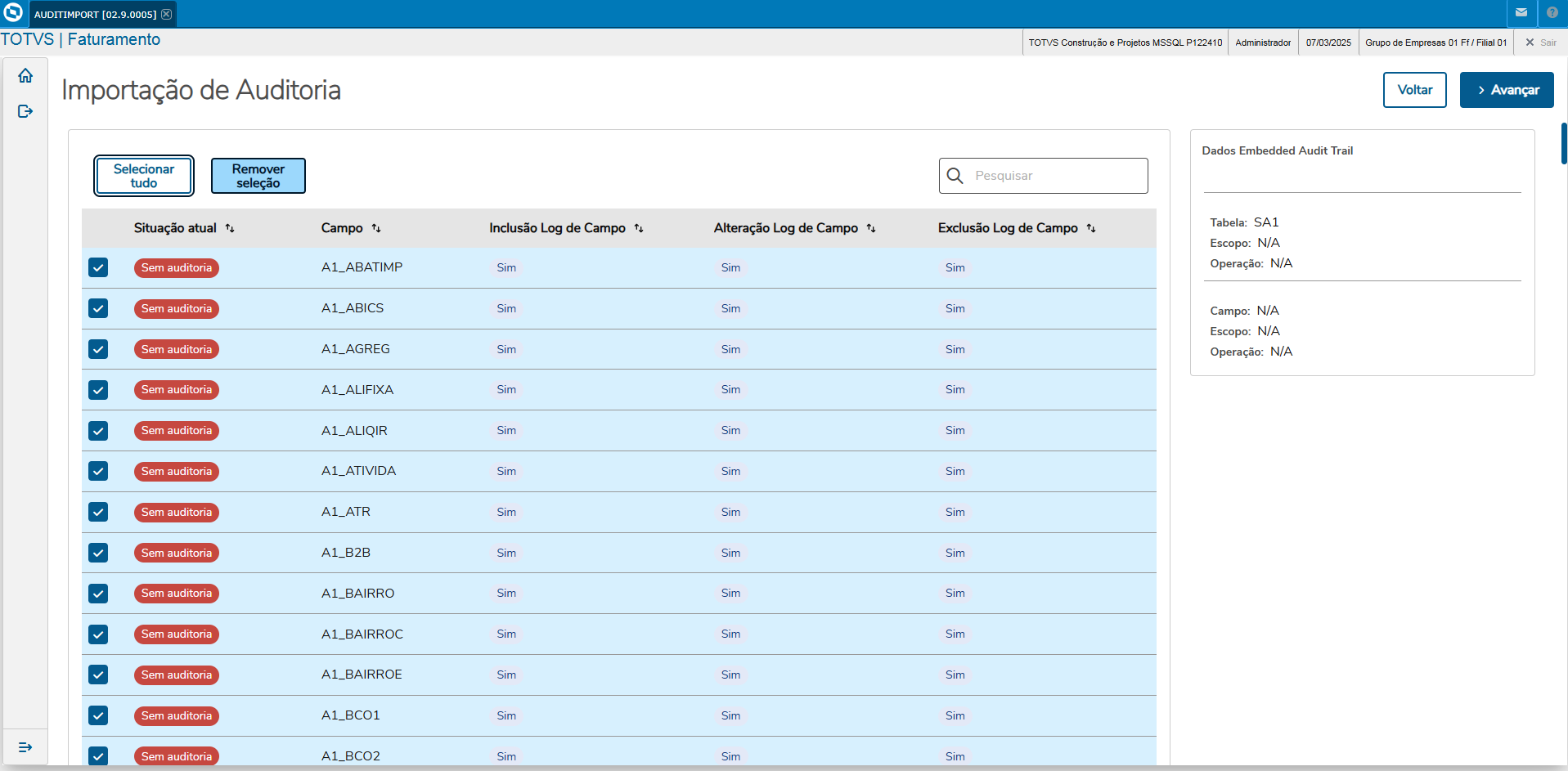
Task: Click the A1_ABICS field name
Action: click(353, 308)
